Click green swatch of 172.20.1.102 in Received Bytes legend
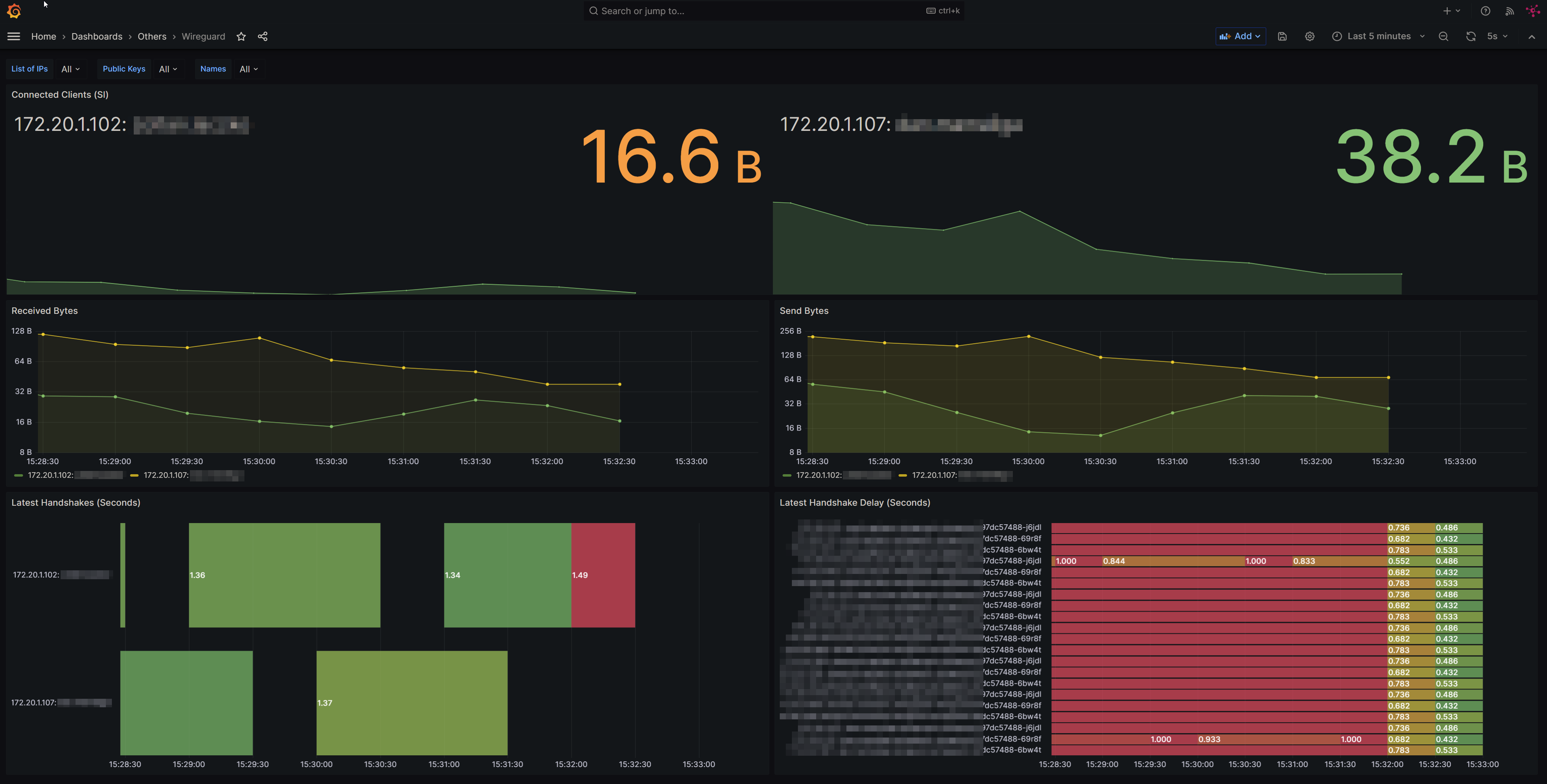This screenshot has width=1547, height=784. (x=19, y=475)
